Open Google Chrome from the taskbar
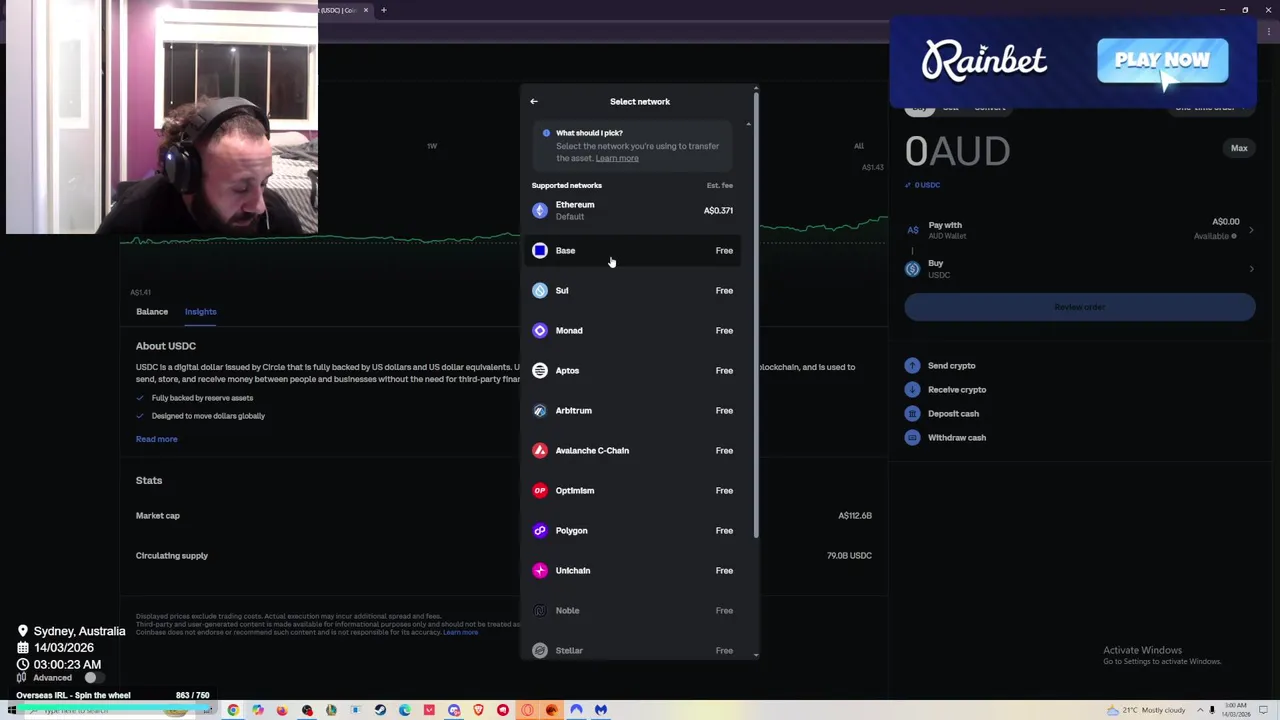 [233, 710]
